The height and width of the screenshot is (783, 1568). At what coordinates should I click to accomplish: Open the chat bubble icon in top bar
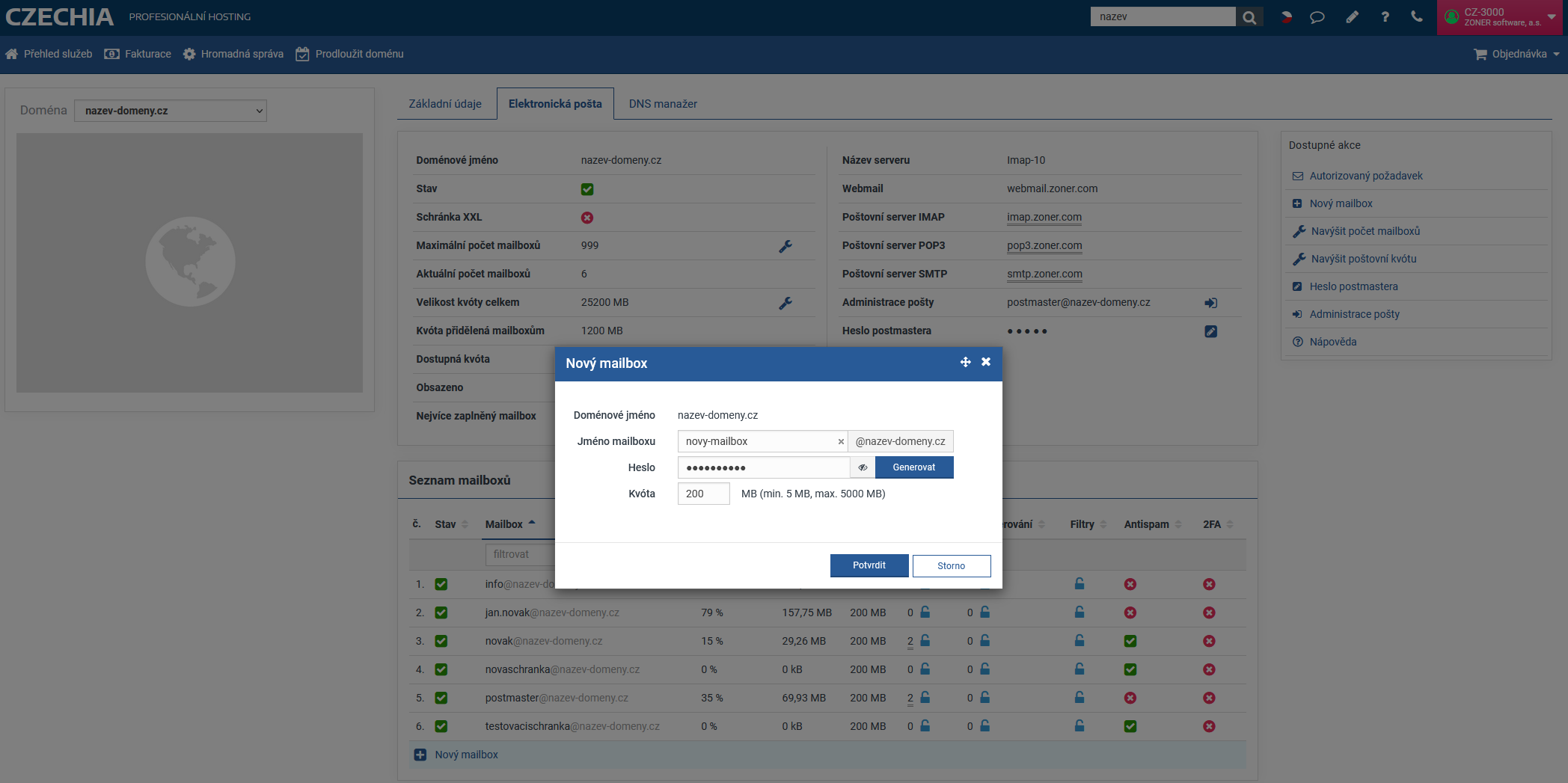tap(1317, 17)
